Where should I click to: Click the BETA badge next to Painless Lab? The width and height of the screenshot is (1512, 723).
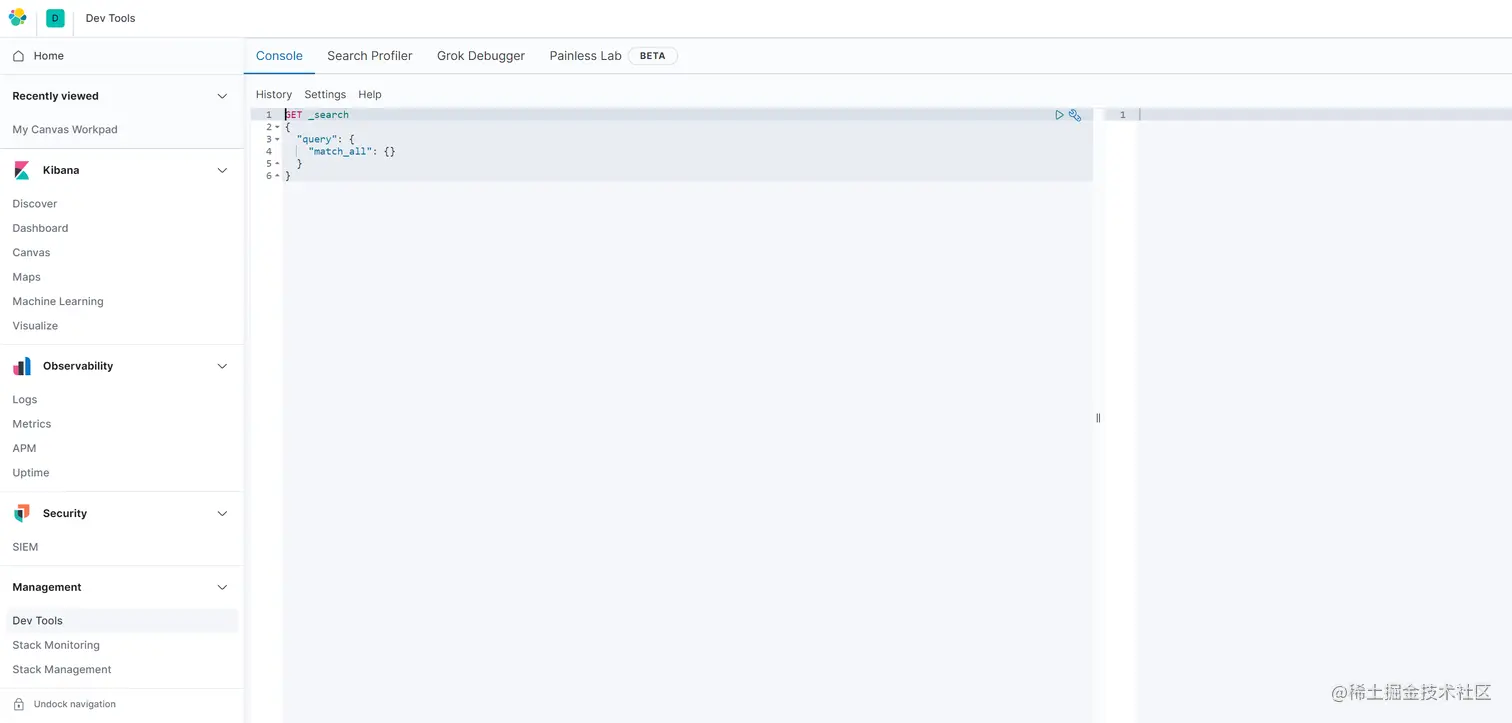pos(652,56)
